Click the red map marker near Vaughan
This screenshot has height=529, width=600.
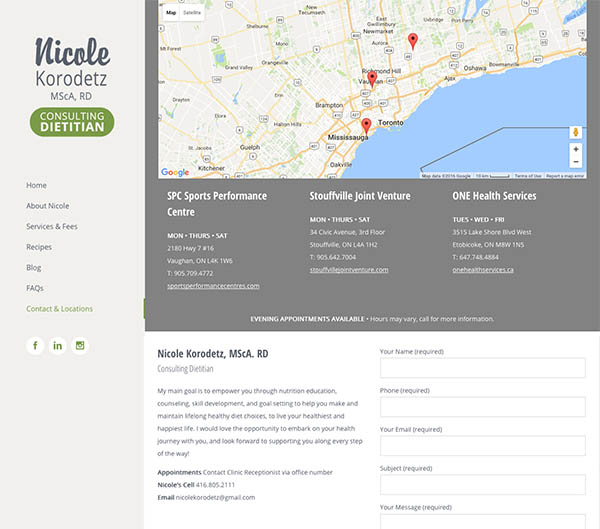pyautogui.click(x=372, y=78)
